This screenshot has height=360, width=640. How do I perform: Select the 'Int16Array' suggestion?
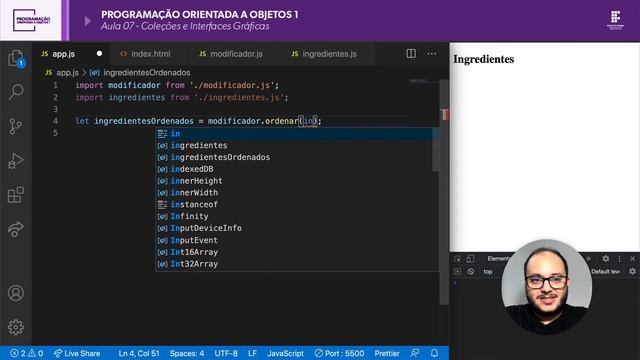pos(294,252)
